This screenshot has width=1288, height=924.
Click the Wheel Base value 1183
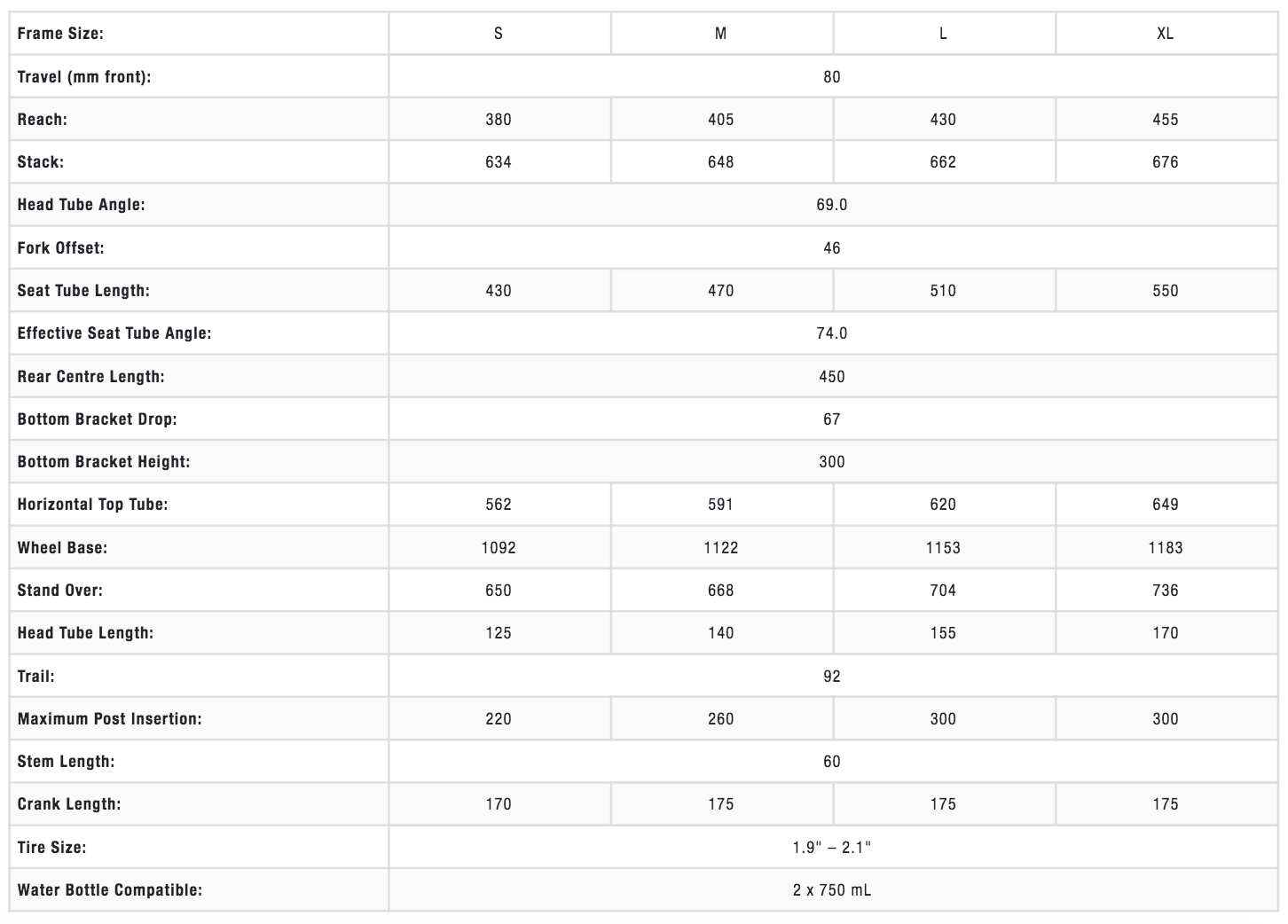(x=1165, y=548)
